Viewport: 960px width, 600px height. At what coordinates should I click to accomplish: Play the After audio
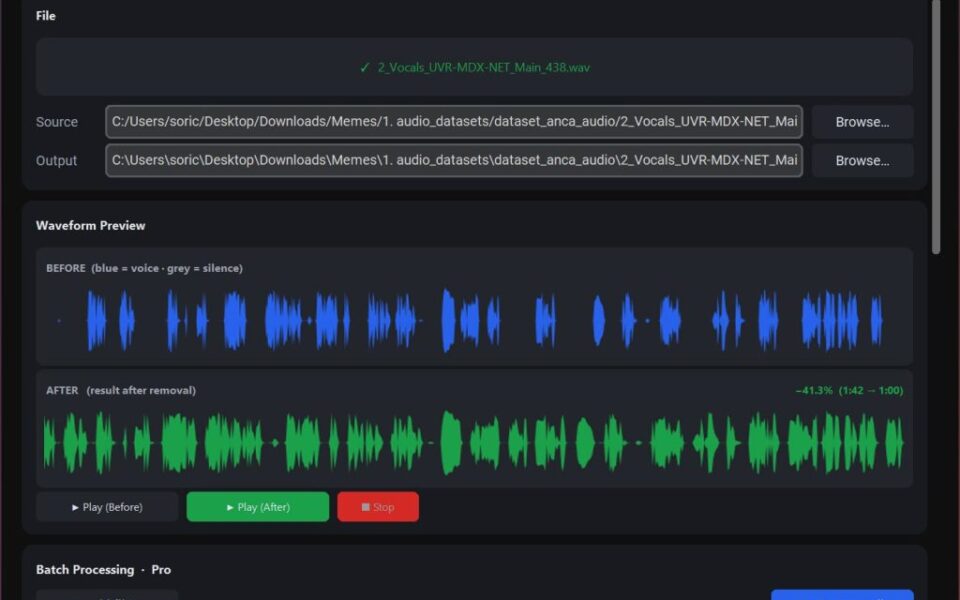(x=258, y=507)
